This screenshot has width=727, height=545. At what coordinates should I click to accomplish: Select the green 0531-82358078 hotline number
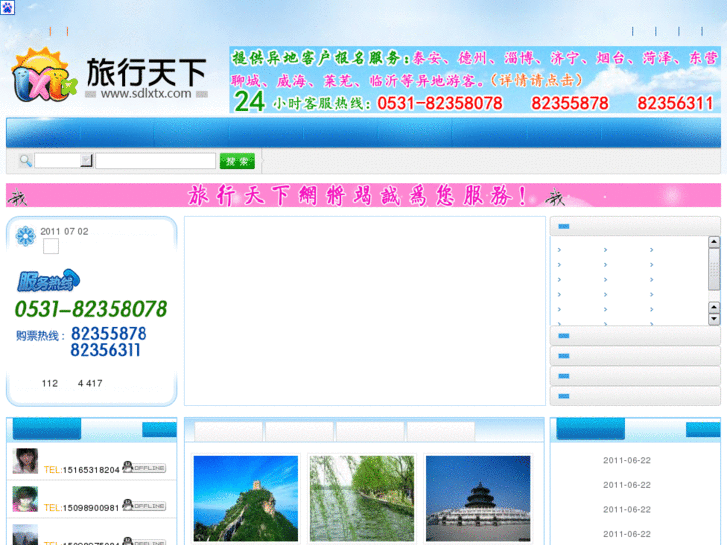[x=91, y=309]
